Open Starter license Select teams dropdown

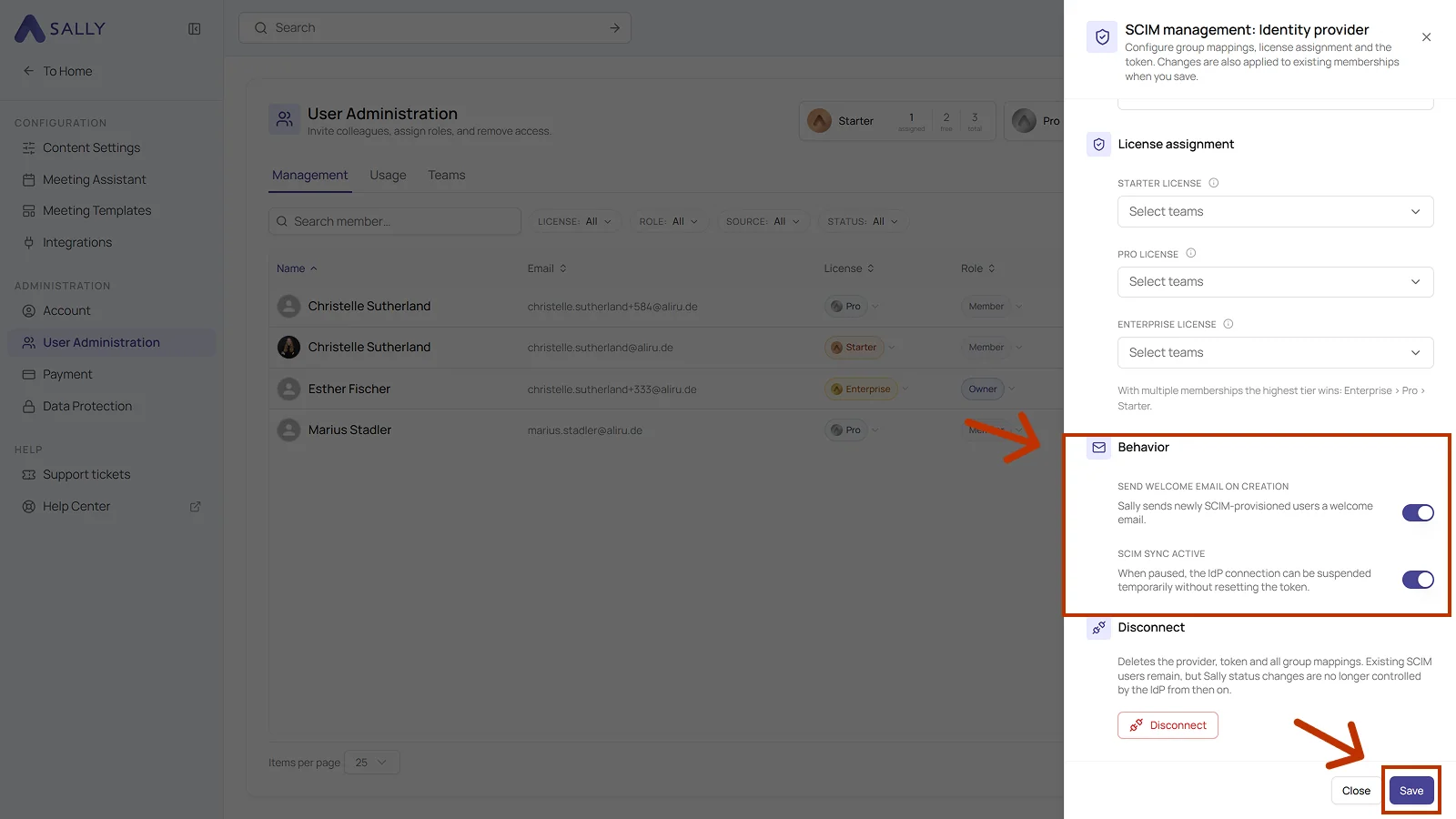1275,211
